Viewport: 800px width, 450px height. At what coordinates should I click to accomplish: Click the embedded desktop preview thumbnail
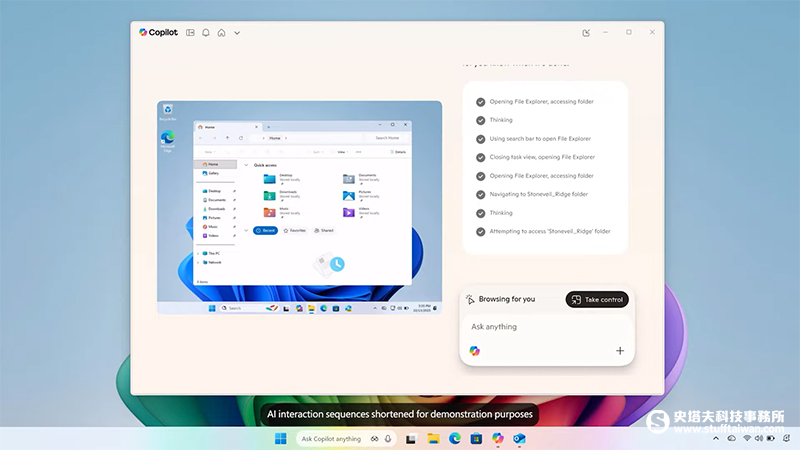pos(299,207)
